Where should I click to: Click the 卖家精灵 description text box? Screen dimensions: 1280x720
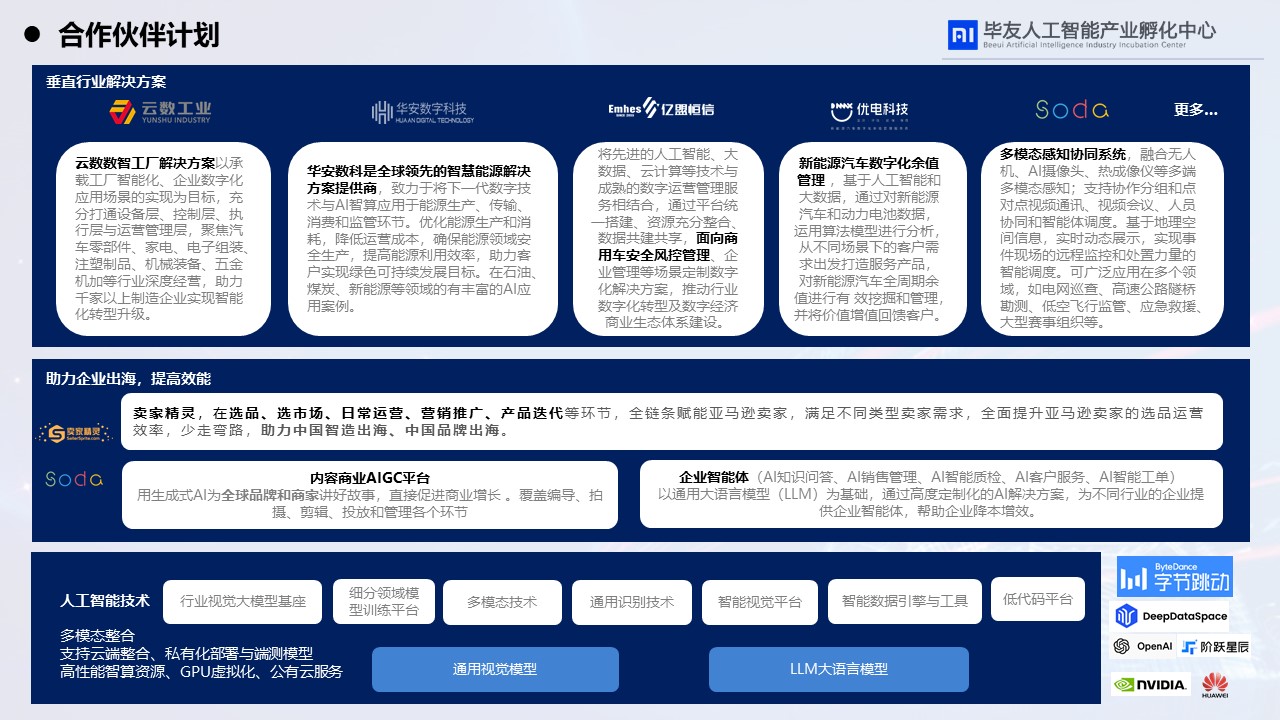click(x=672, y=422)
